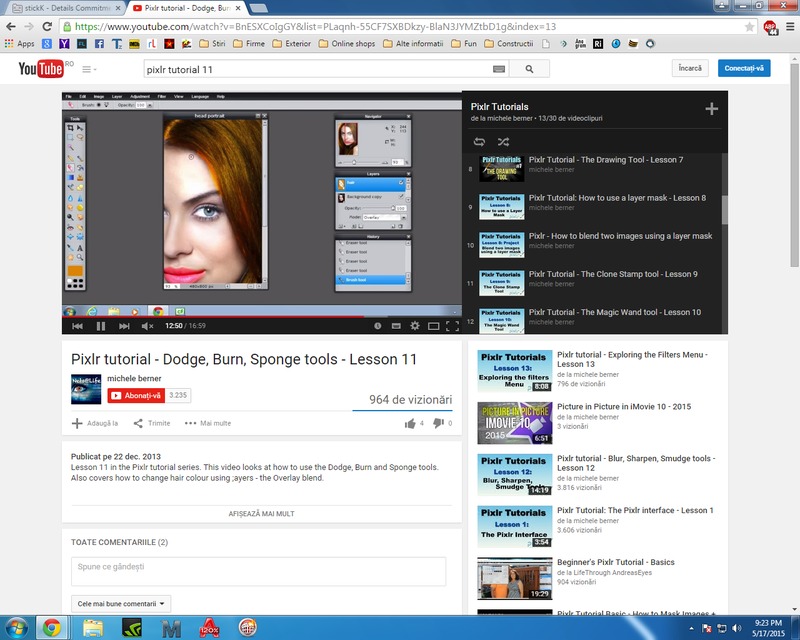Viewport: 800px width, 640px height.
Task: Focus the comment box Spune ce gândești
Action: (259, 571)
